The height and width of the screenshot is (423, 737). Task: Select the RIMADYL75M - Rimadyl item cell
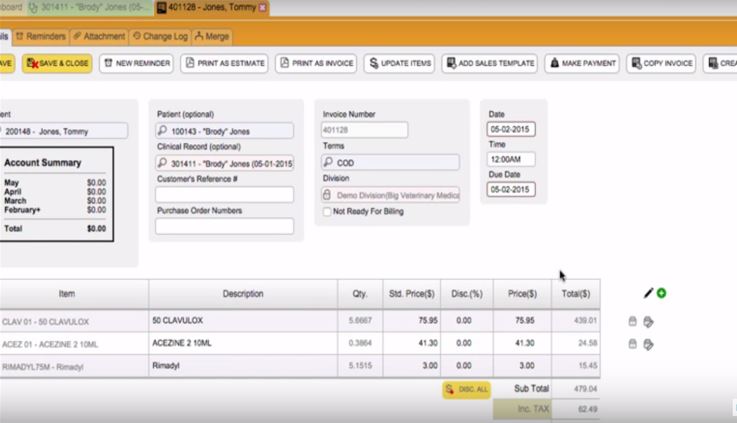click(74, 367)
